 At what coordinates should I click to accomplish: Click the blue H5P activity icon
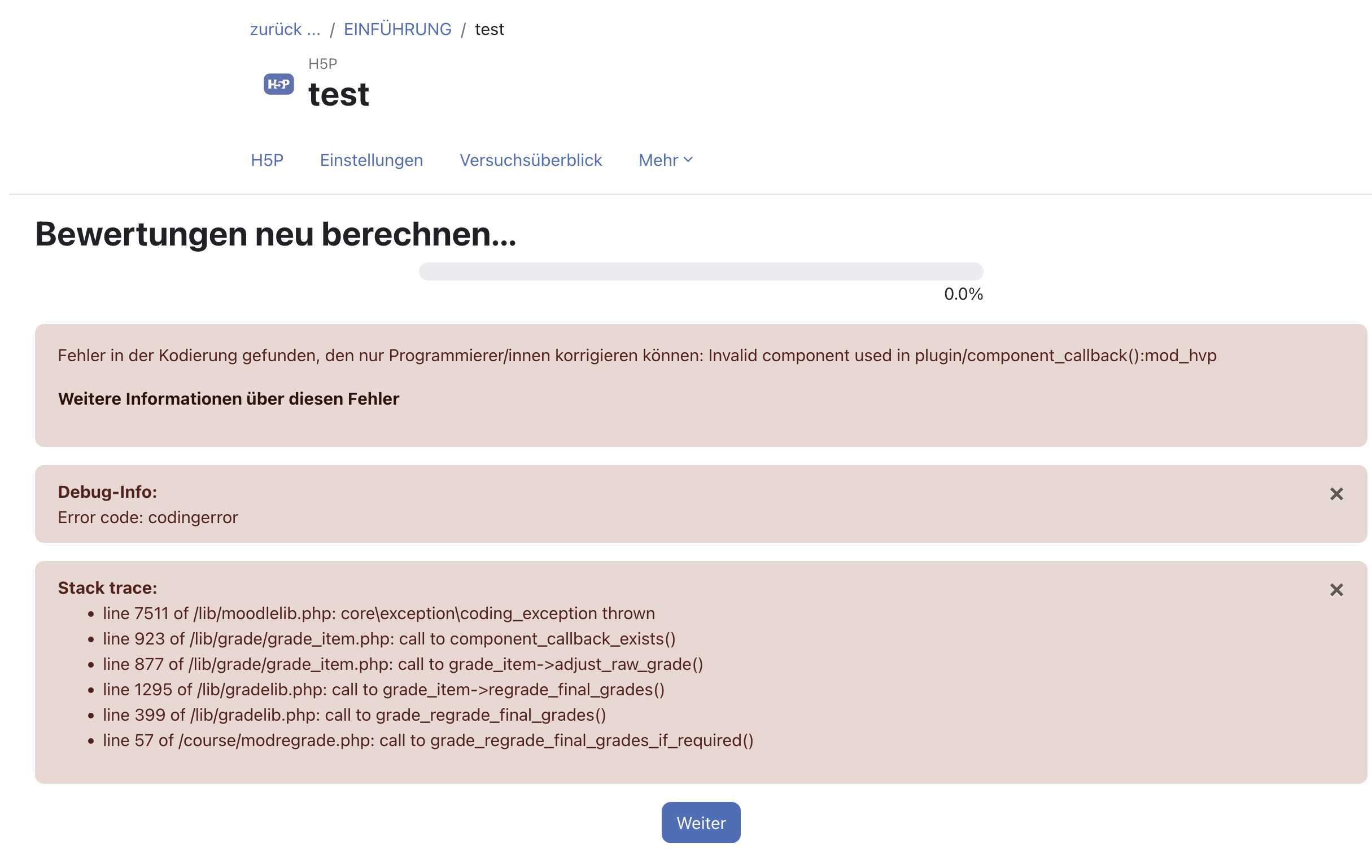[278, 84]
